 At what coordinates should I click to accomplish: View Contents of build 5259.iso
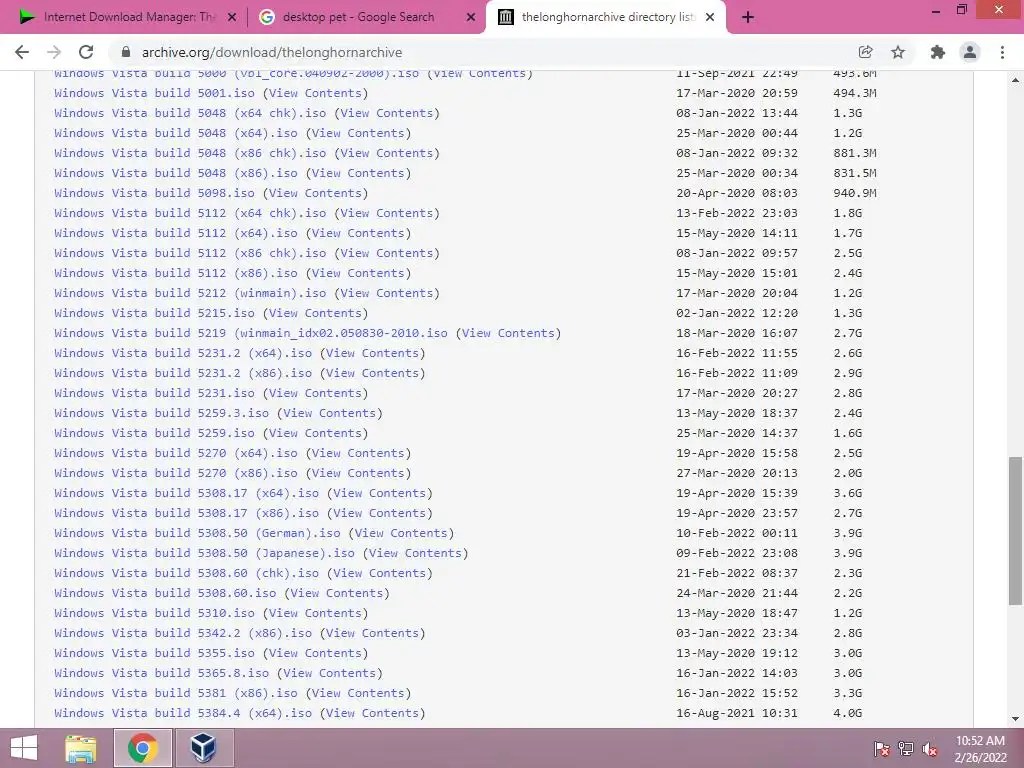tap(315, 433)
